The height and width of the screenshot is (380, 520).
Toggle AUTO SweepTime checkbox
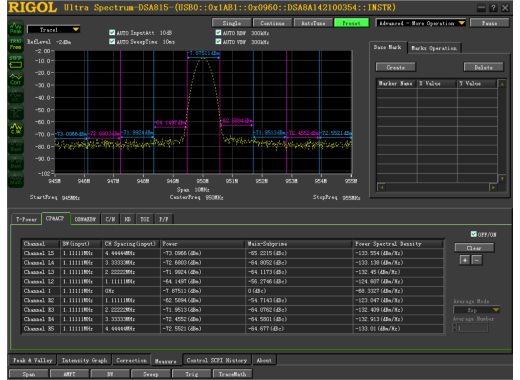112,41
